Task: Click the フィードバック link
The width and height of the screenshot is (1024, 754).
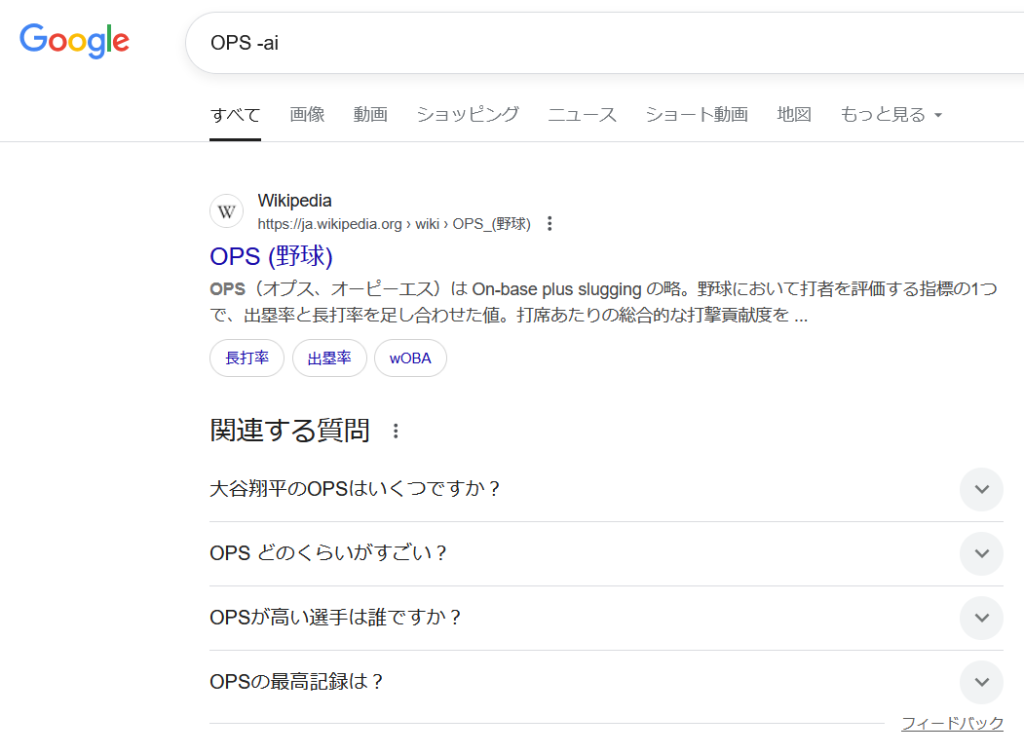Action: tap(952, 723)
